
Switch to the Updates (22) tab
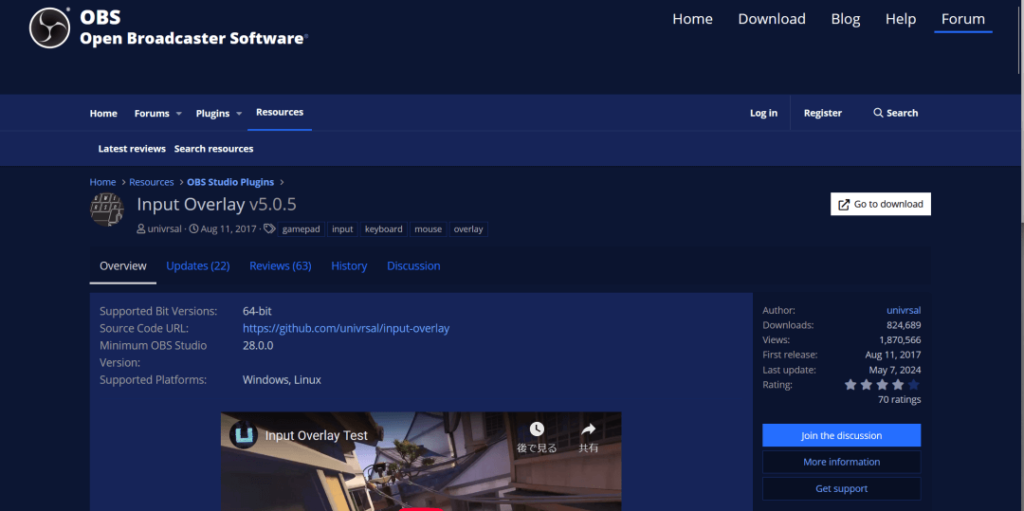point(198,266)
